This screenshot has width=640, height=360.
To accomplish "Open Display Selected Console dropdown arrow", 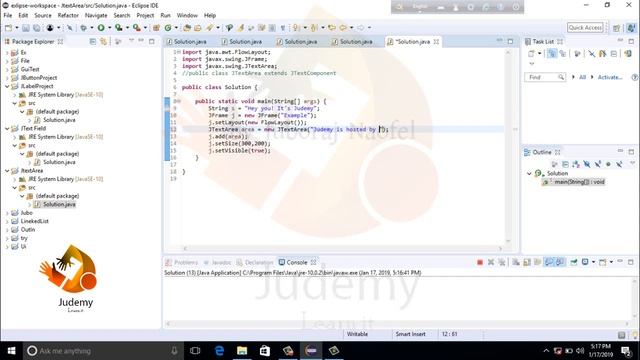I will [593, 262].
